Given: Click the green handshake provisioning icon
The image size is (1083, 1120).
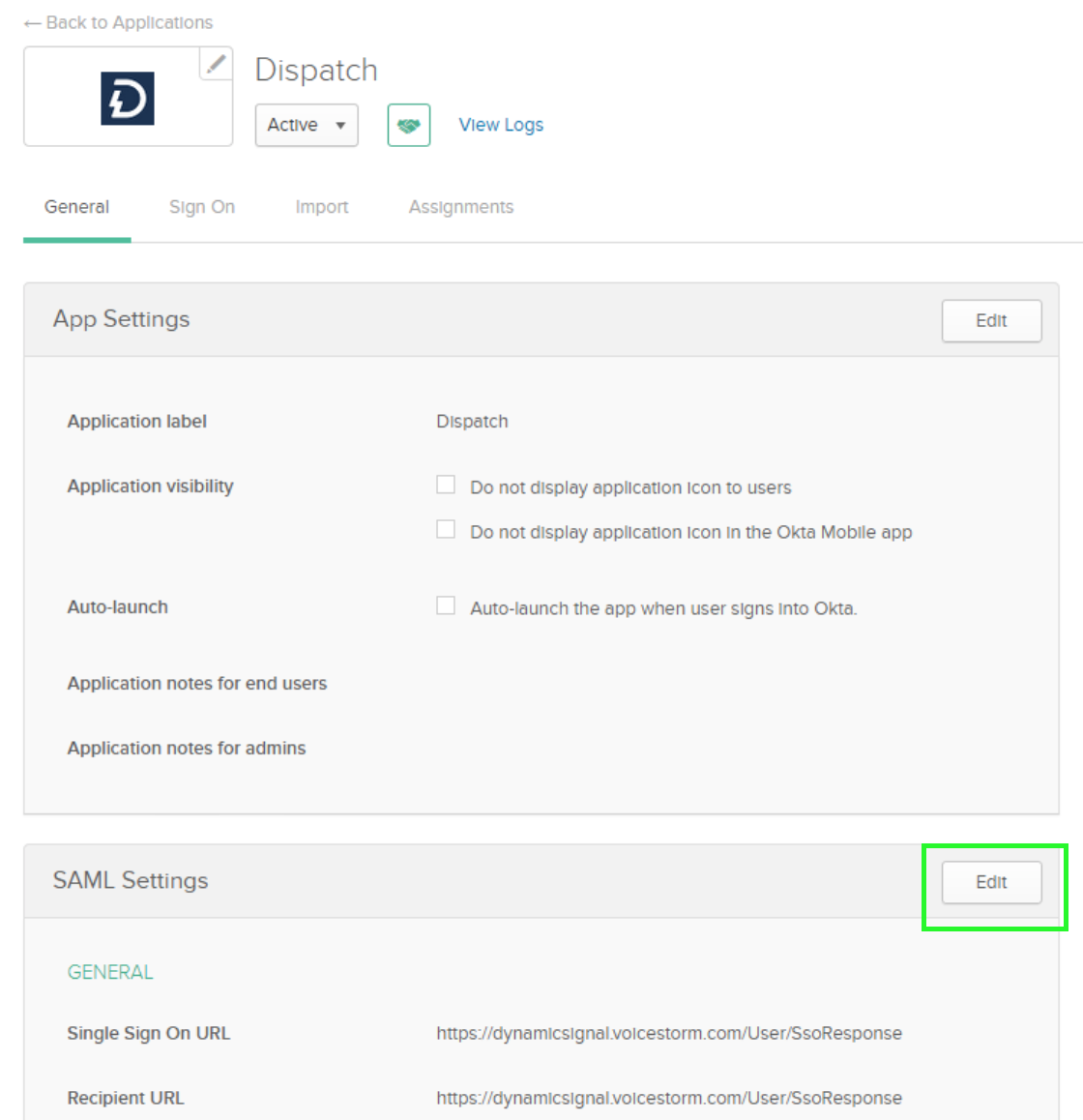Looking at the screenshot, I should [x=409, y=125].
